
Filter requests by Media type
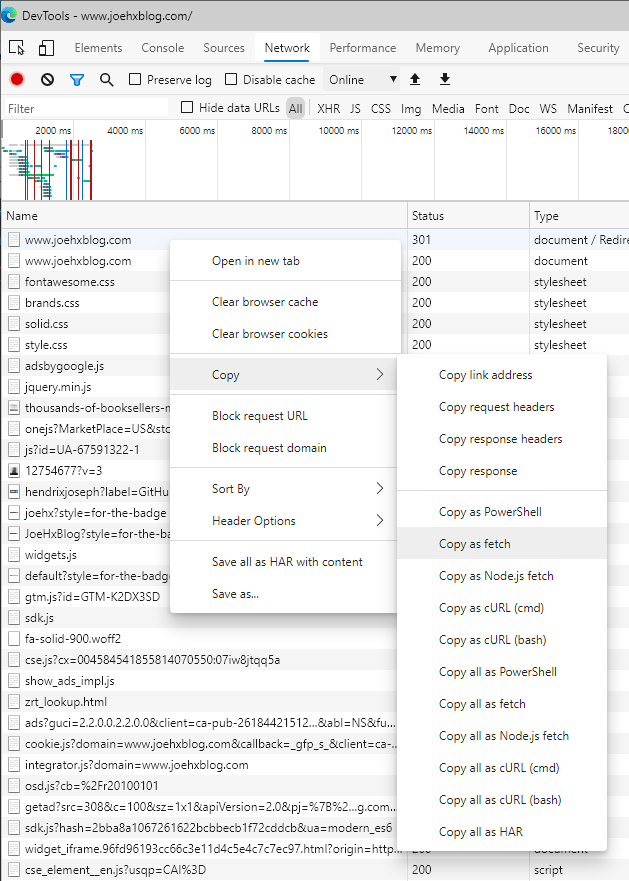tap(448, 108)
